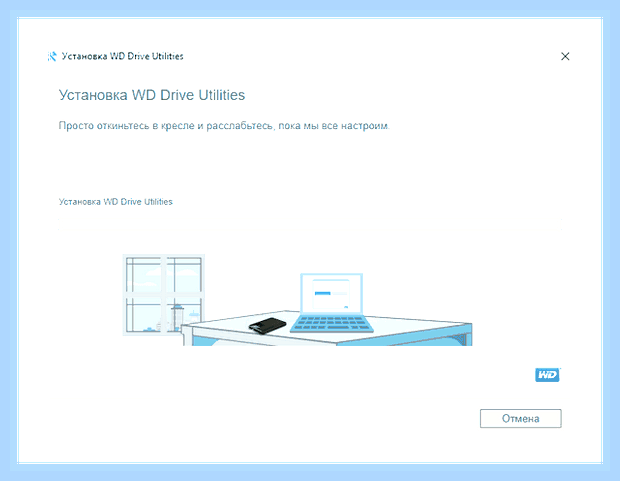Click the laptop illustration on the desk

click(332, 303)
